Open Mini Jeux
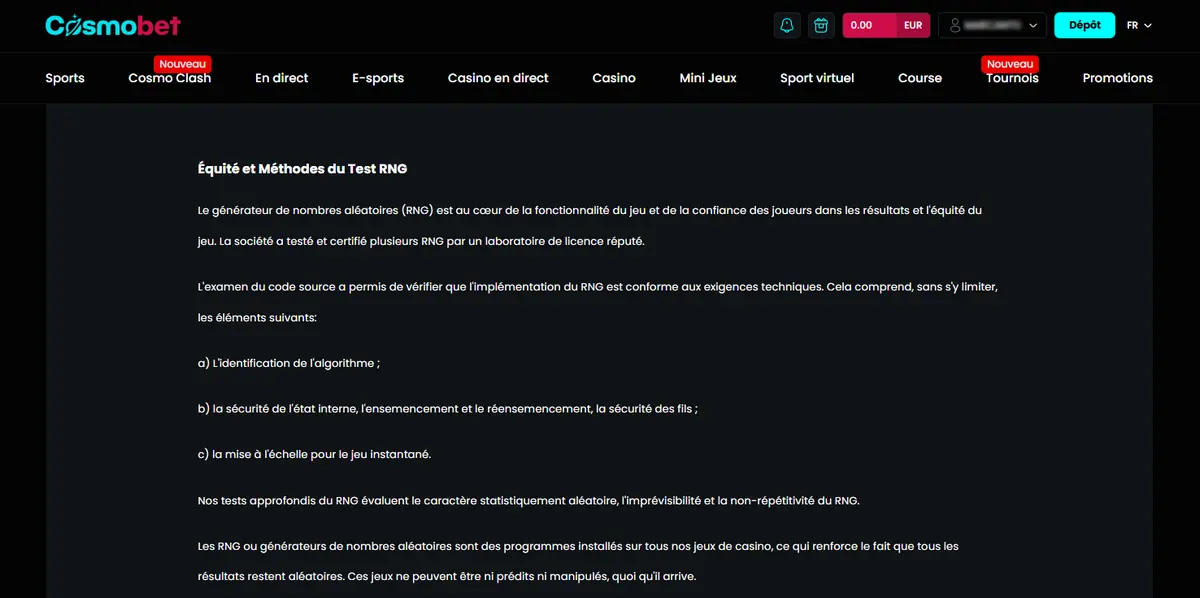1200x598 pixels. coord(708,78)
